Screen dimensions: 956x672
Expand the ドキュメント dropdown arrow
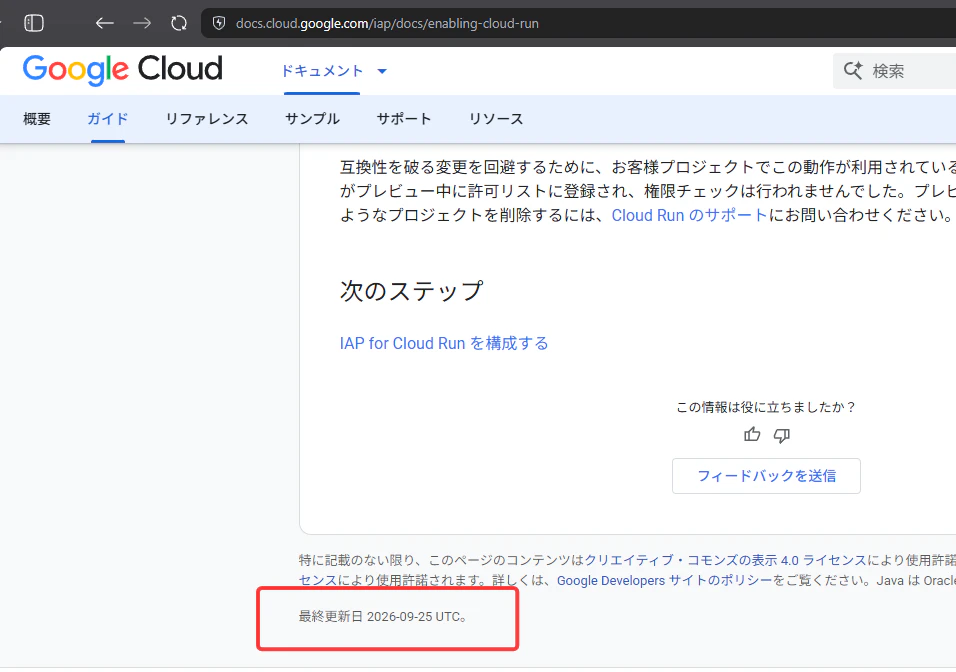382,71
